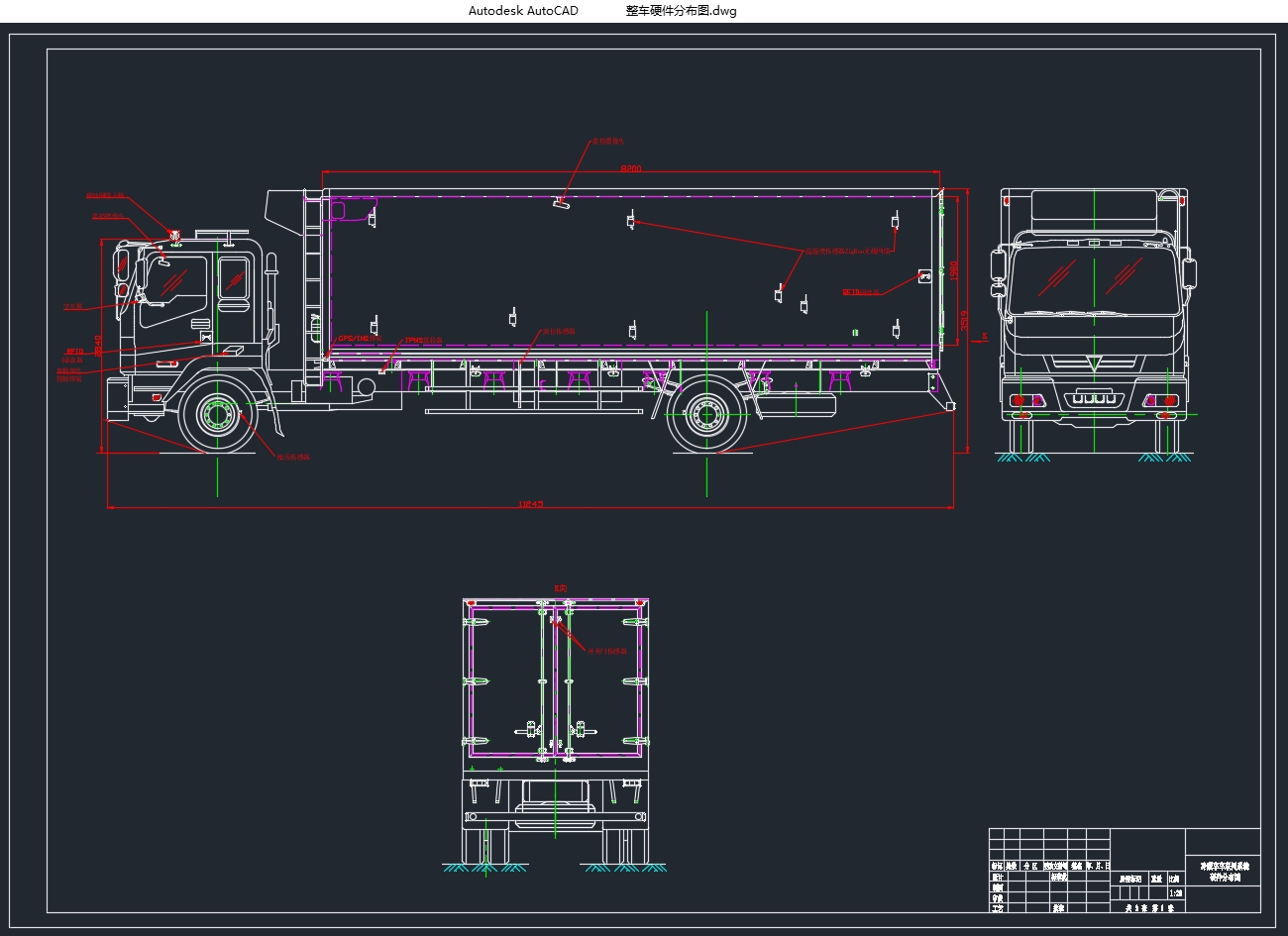The image size is (1288, 936).
Task: Click the tire pressure sensor label below front wheel
Action: (x=292, y=458)
